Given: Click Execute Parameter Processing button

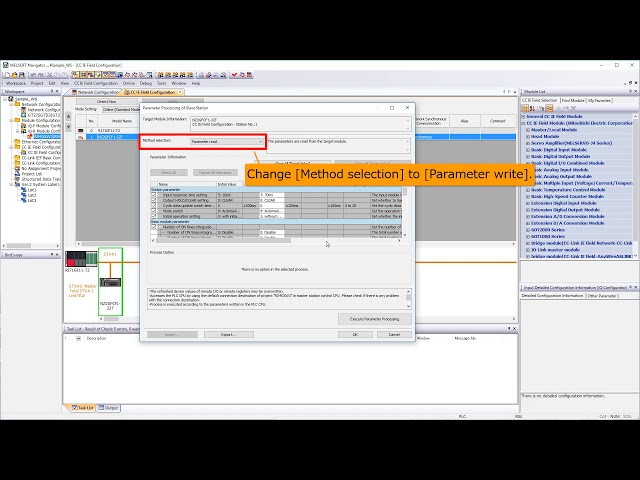Looking at the screenshot, I should point(375,319).
